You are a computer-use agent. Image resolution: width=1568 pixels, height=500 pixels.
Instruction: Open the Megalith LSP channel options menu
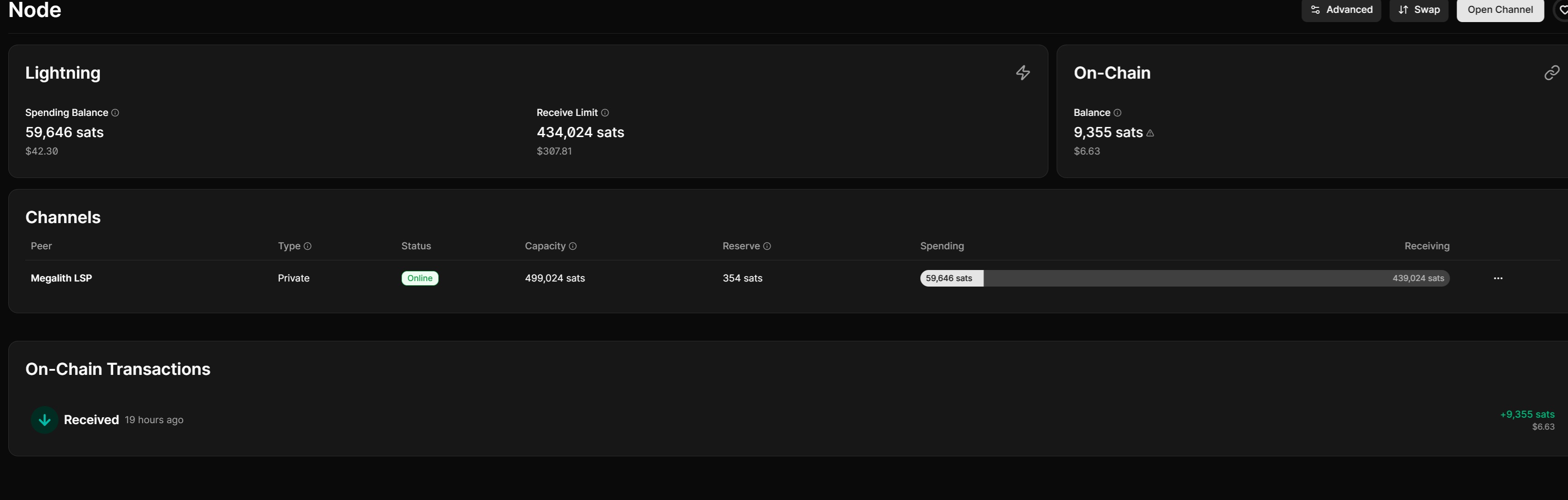point(1498,279)
